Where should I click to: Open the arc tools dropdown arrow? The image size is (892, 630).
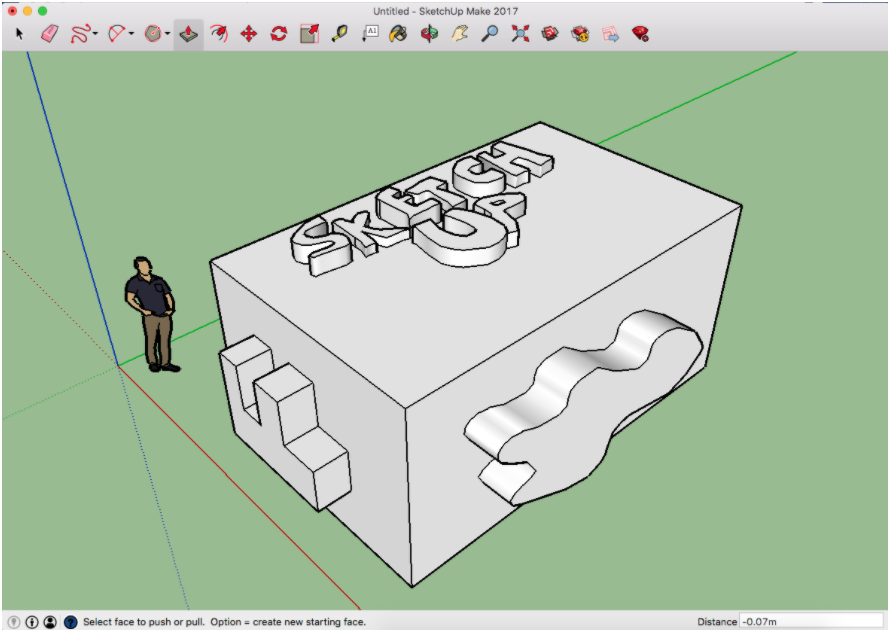(x=131, y=34)
